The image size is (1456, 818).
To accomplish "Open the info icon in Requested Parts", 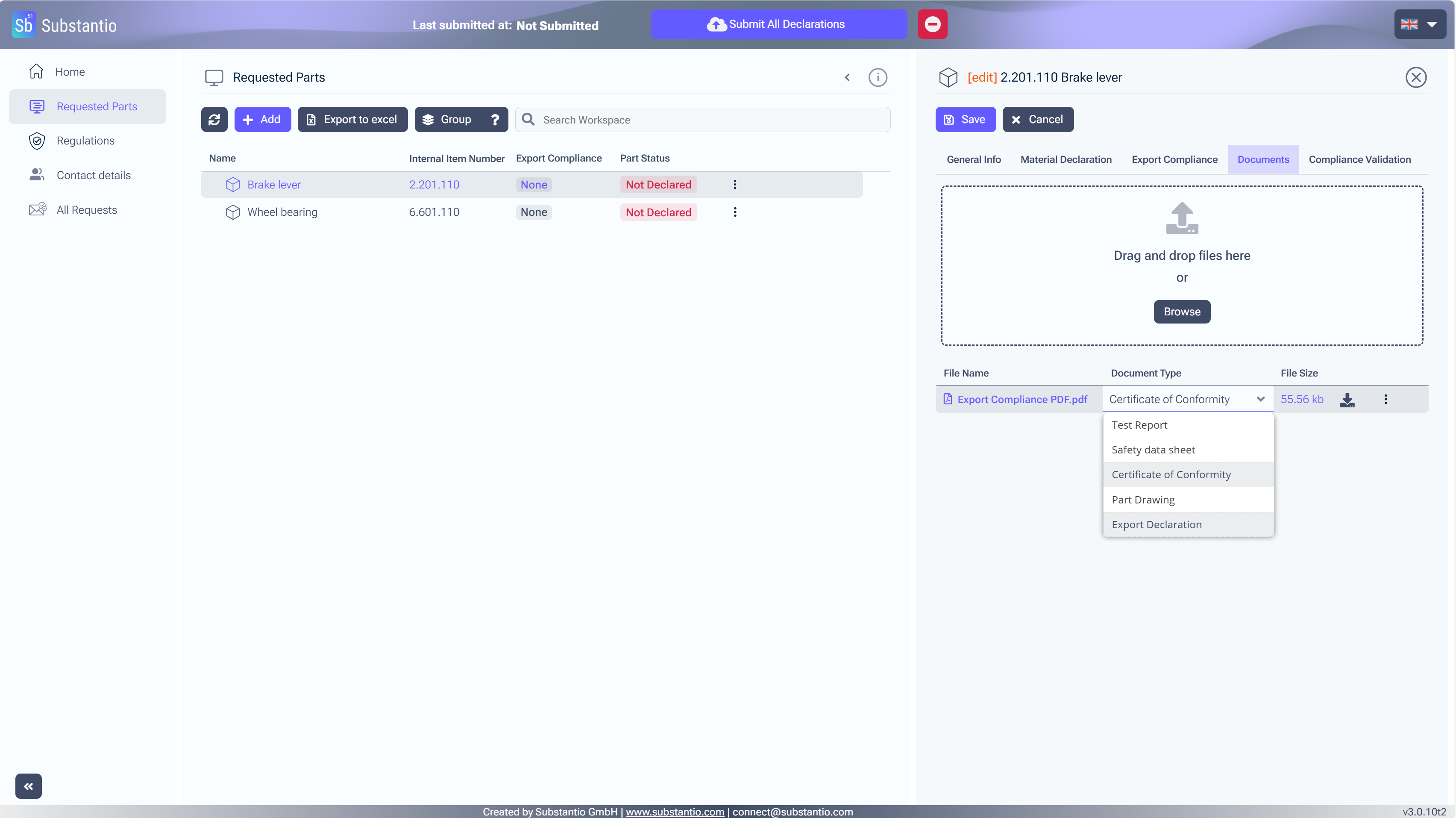I will coord(877,77).
